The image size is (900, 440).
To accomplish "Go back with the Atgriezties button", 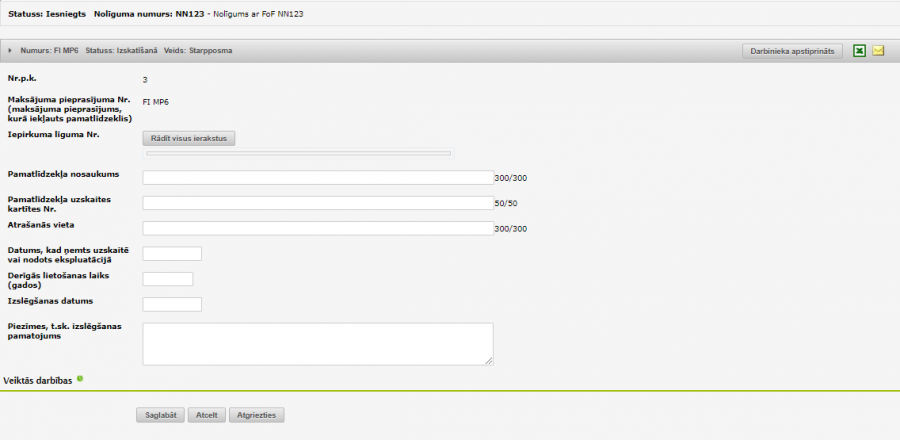I will click(258, 415).
